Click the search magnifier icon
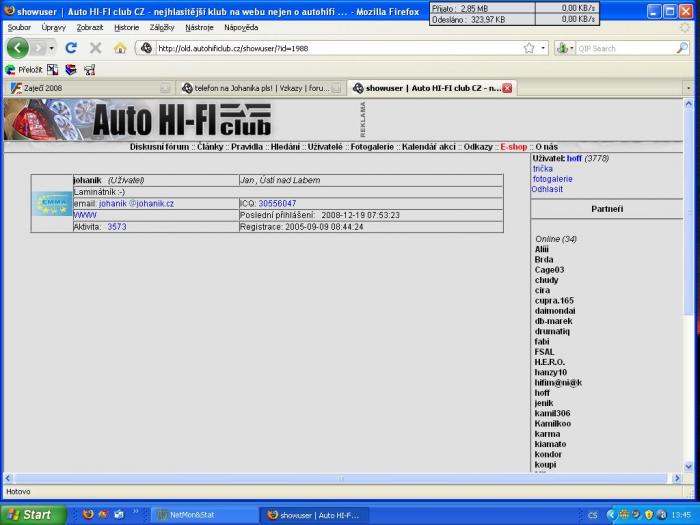The height and width of the screenshot is (525, 700). [x=682, y=48]
